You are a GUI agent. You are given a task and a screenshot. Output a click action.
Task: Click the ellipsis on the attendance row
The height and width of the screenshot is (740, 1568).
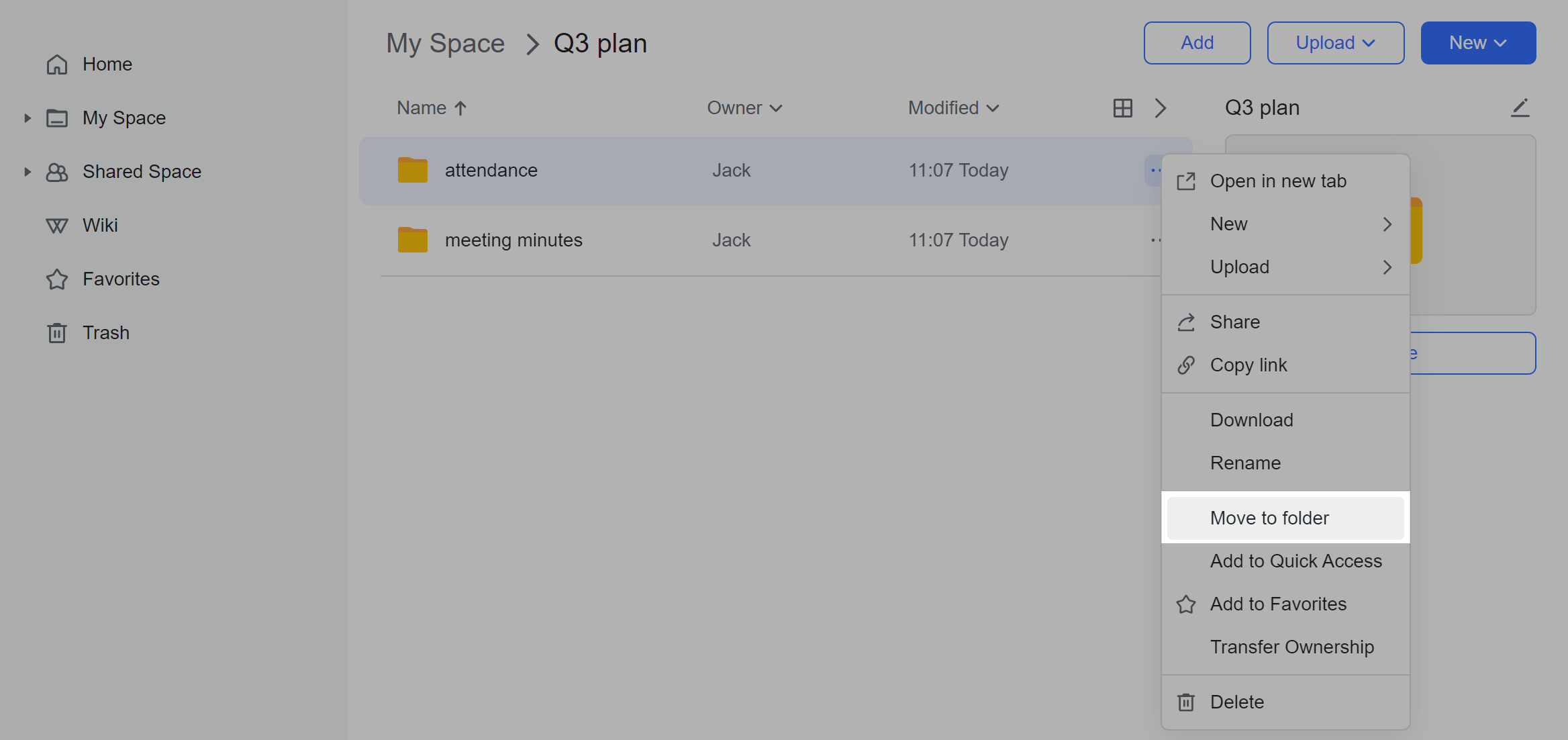point(1156,170)
